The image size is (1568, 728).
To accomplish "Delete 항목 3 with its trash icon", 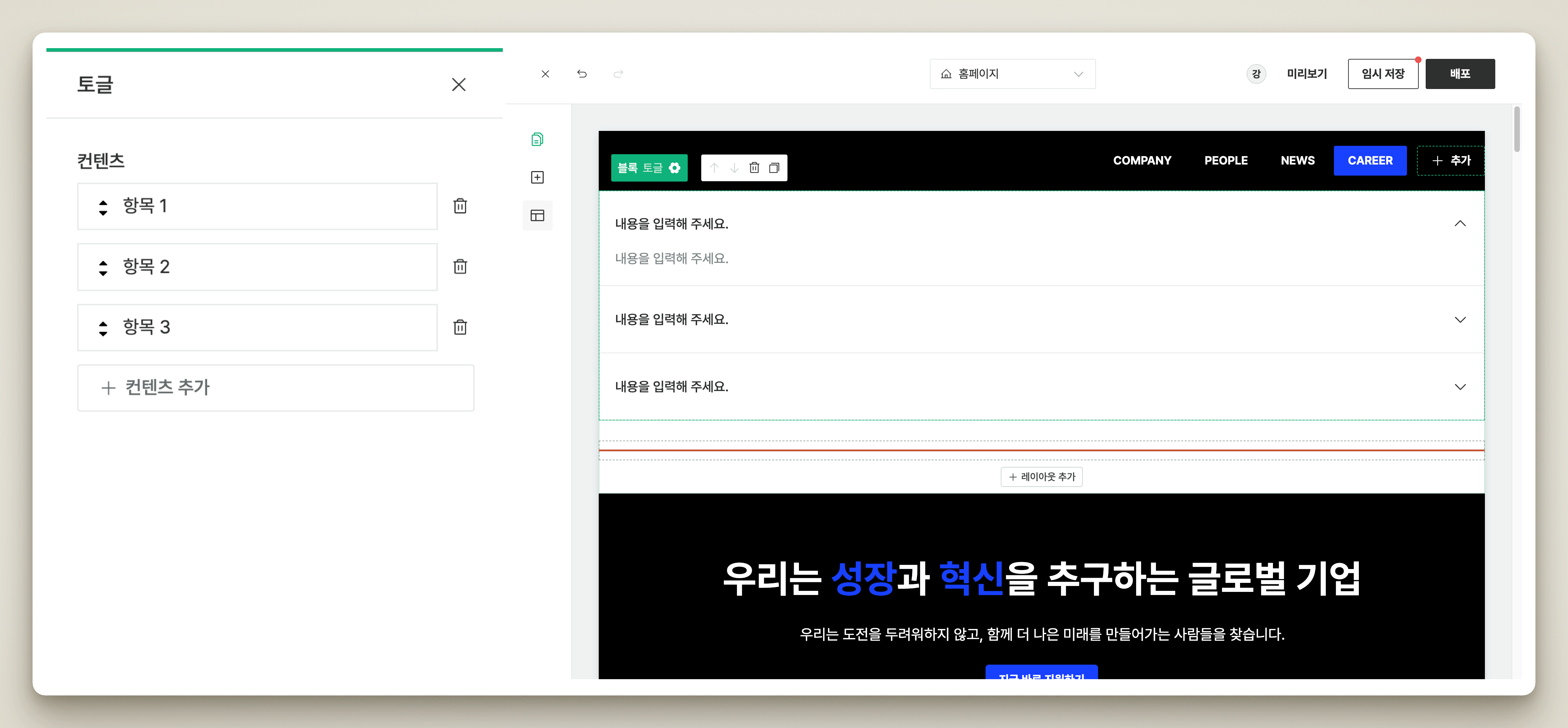I will click(460, 328).
